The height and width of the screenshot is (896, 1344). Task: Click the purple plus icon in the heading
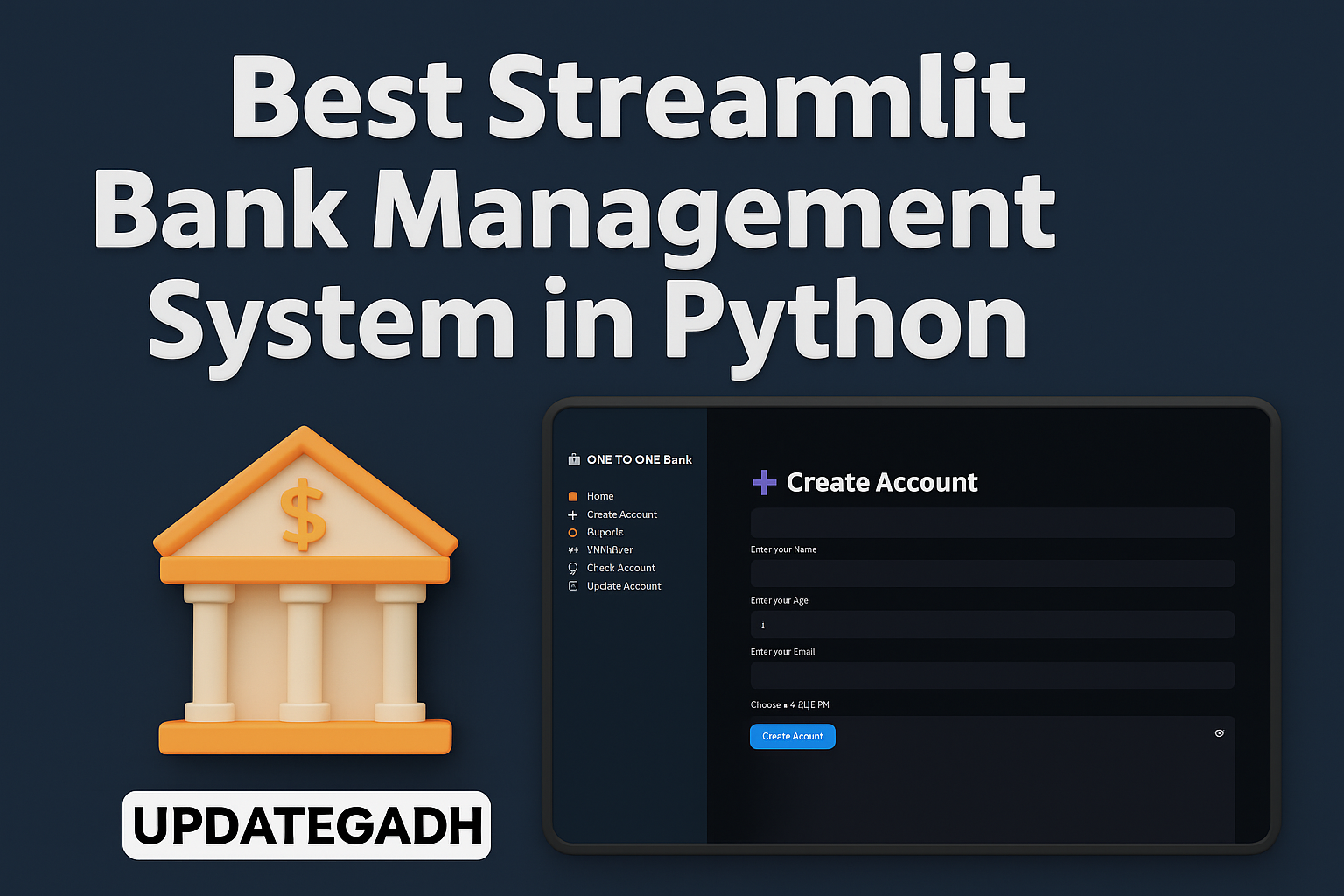[764, 482]
